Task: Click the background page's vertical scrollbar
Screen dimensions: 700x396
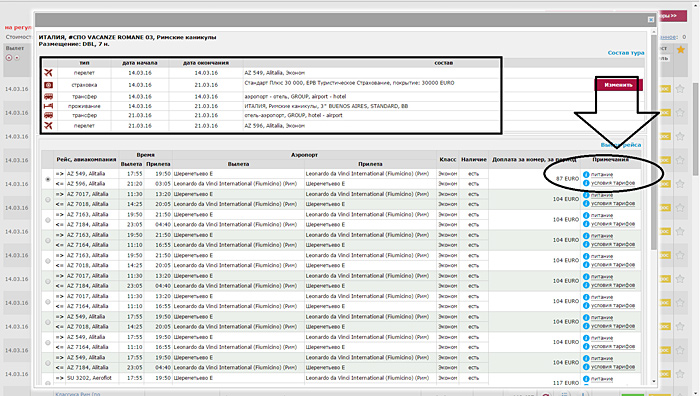Action: pyautogui.click(x=696, y=129)
